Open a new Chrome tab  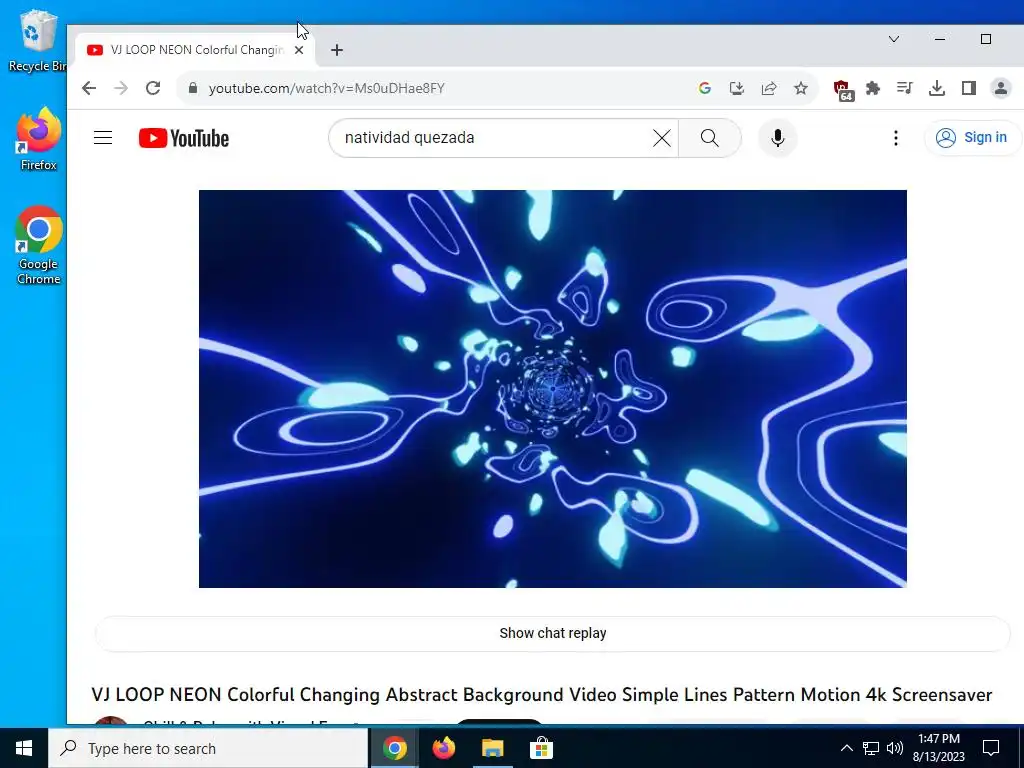tap(337, 50)
